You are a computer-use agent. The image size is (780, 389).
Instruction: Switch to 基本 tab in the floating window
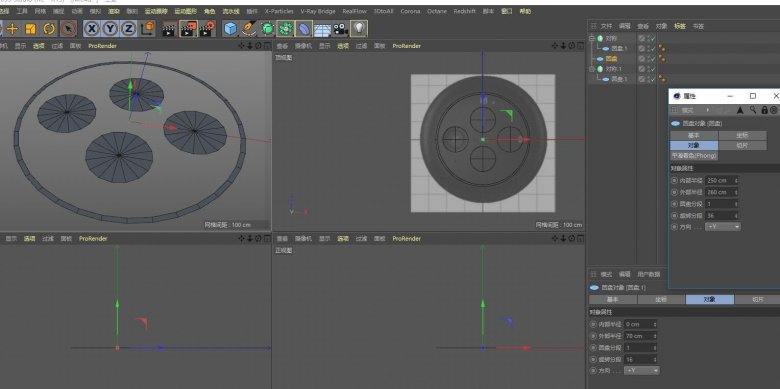[x=694, y=135]
